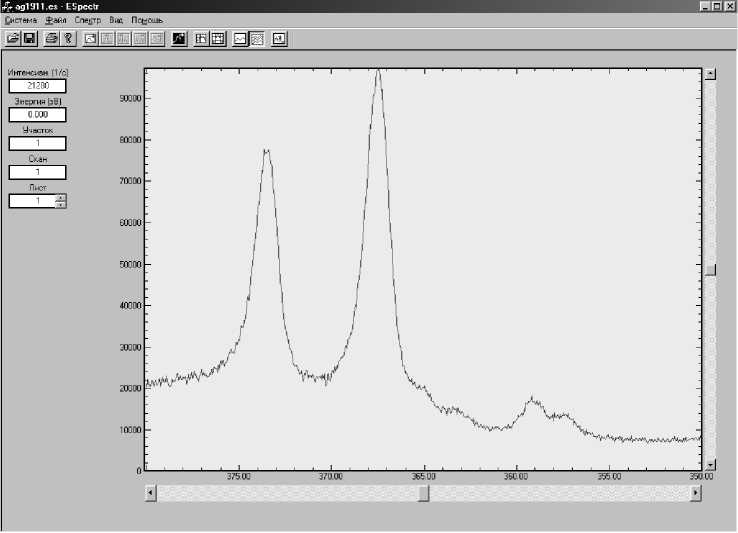Click the last toolbar icon with text box
Viewport: 738px width, 533px height.
click(x=279, y=39)
